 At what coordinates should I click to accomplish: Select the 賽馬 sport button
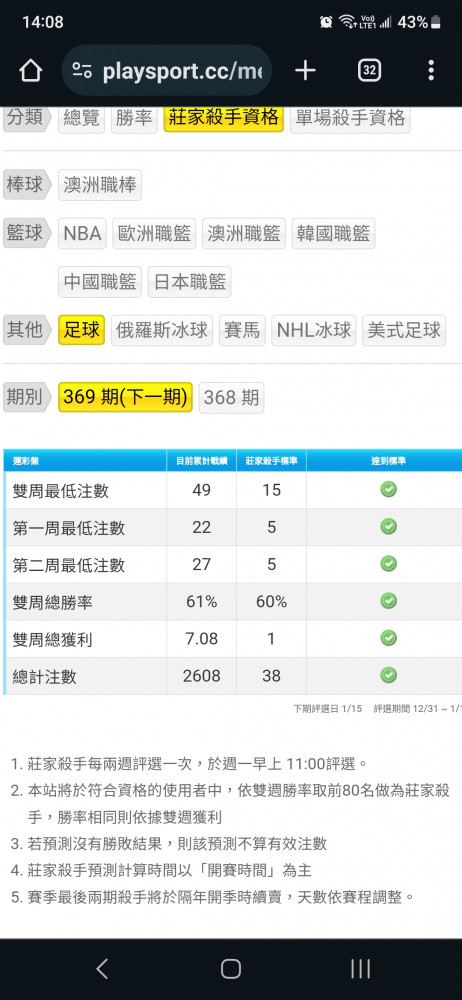[242, 330]
